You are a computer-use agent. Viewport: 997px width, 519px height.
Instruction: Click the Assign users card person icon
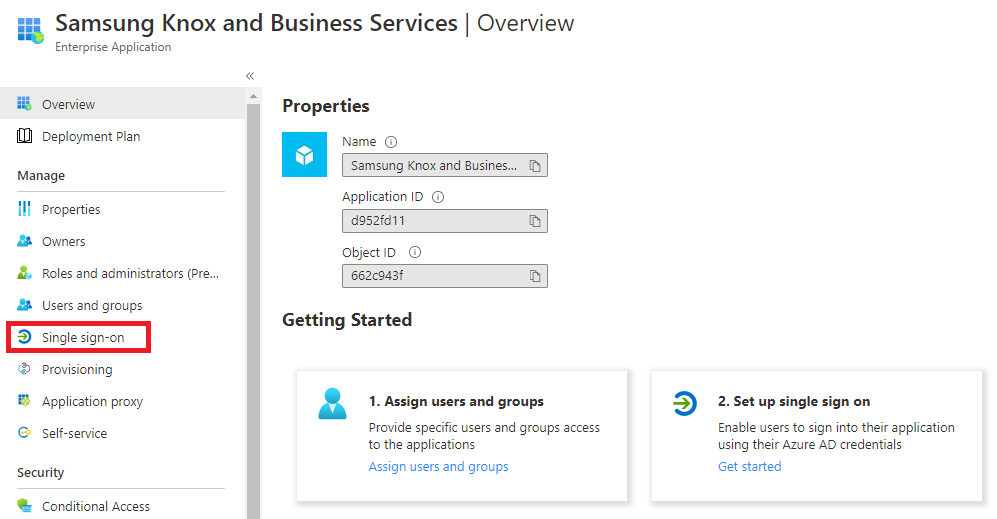point(332,404)
